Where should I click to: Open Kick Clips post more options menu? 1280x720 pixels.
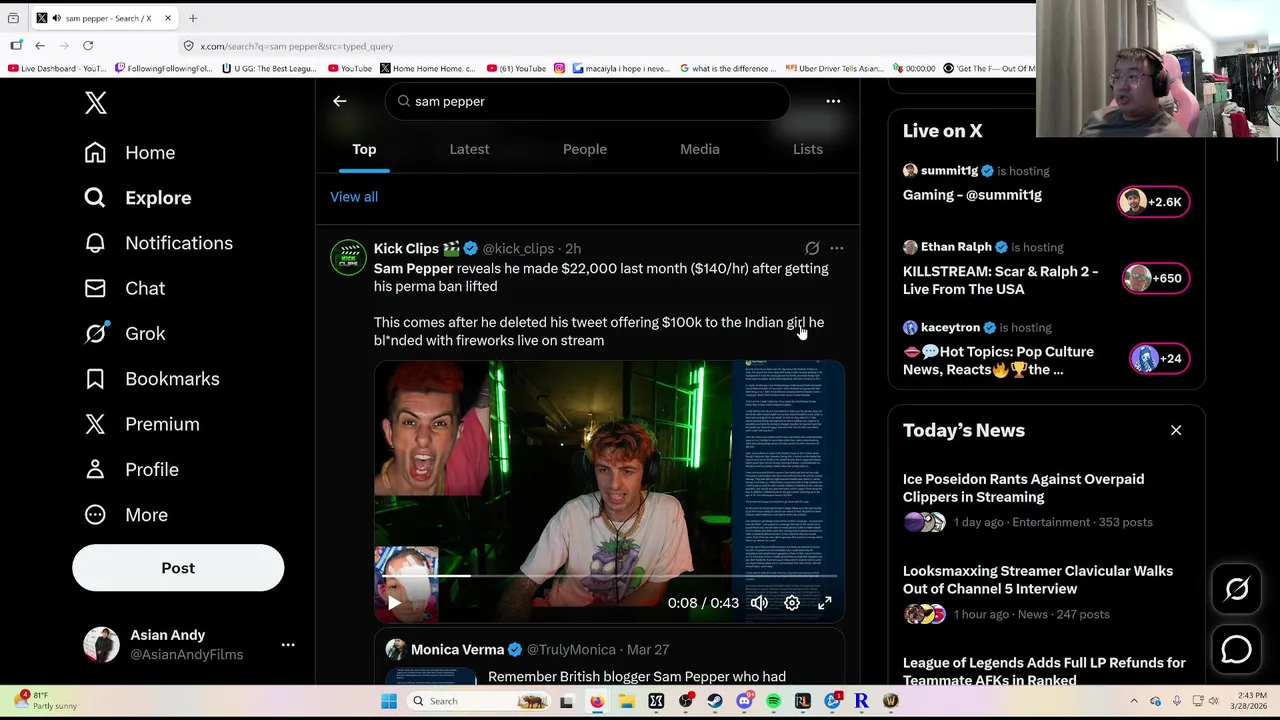point(837,248)
